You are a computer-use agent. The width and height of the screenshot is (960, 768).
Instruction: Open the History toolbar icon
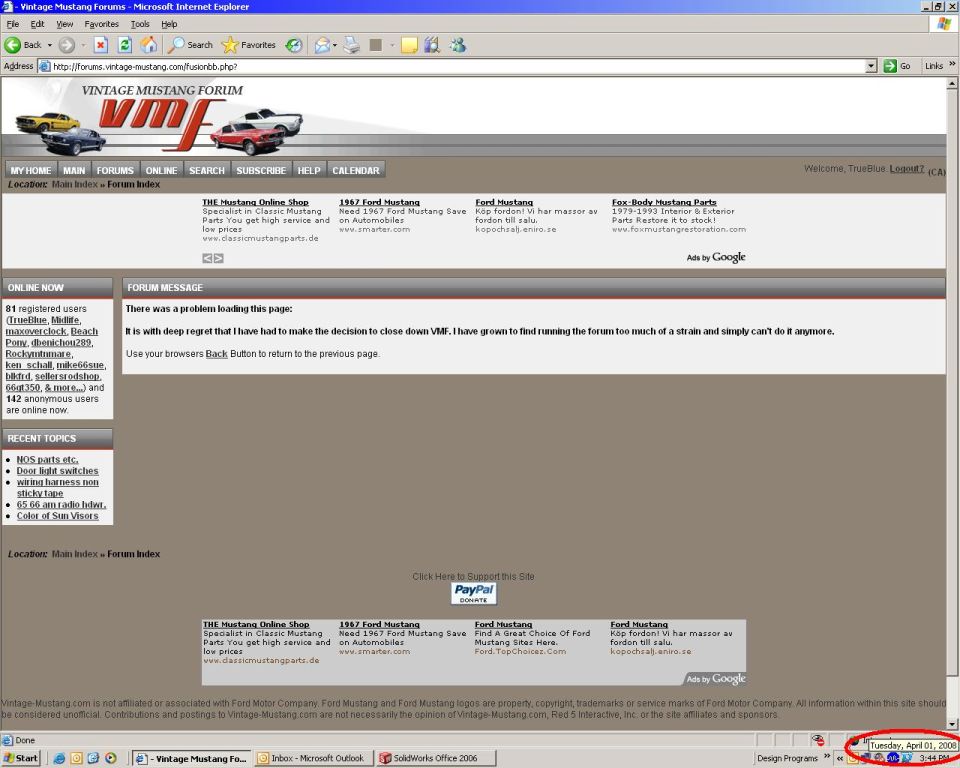pos(294,45)
